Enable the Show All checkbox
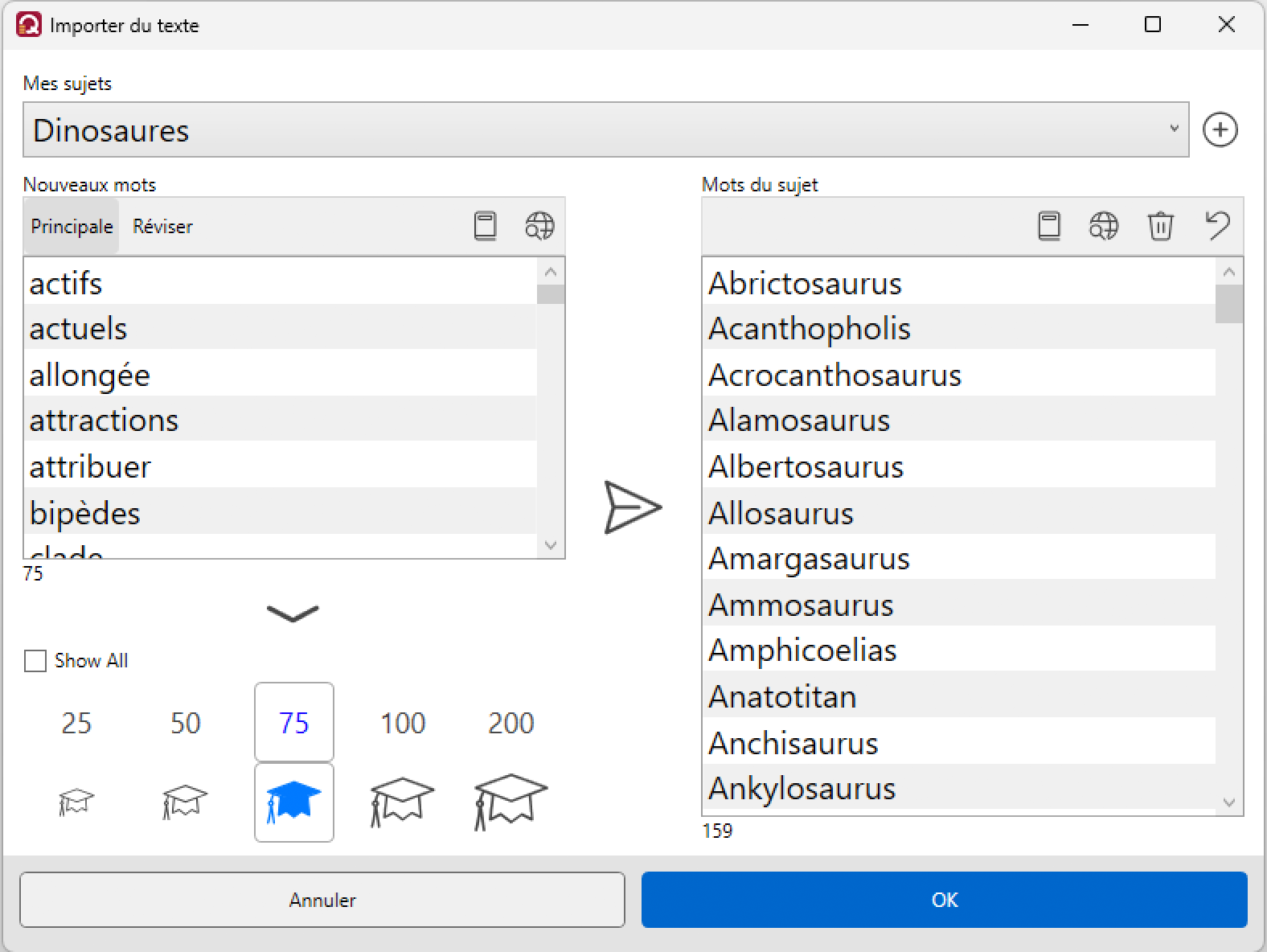 point(35,661)
